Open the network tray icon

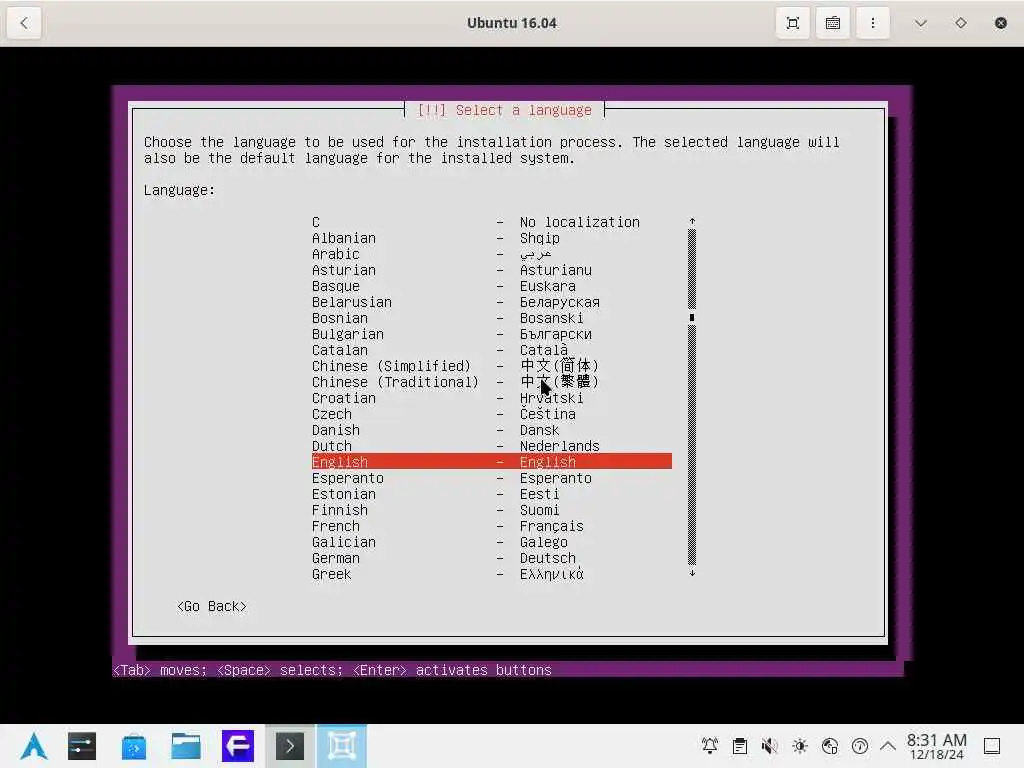point(830,746)
